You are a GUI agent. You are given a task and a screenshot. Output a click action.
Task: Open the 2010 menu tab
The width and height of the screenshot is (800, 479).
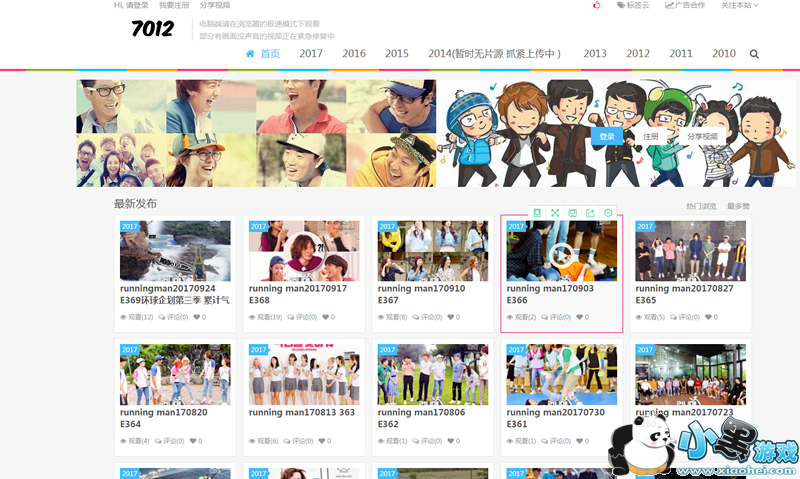(723, 54)
